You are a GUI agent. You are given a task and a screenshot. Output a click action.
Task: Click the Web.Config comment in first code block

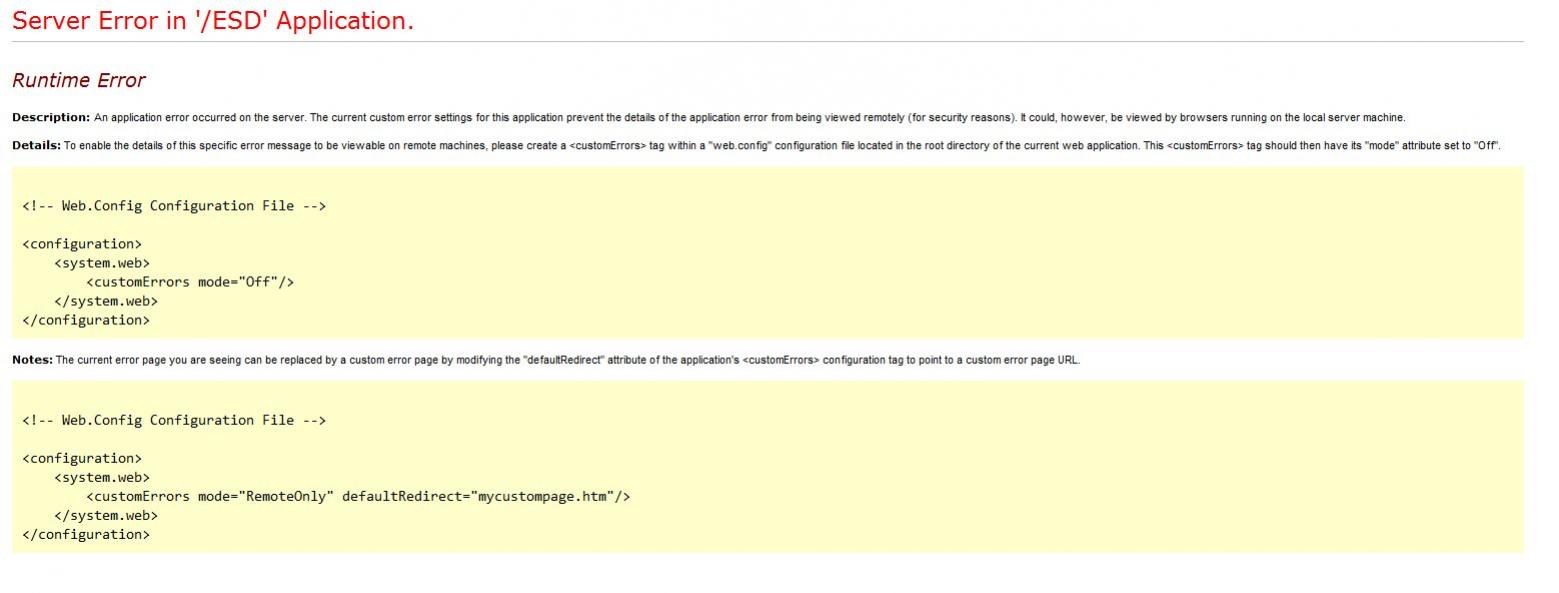pos(174,206)
